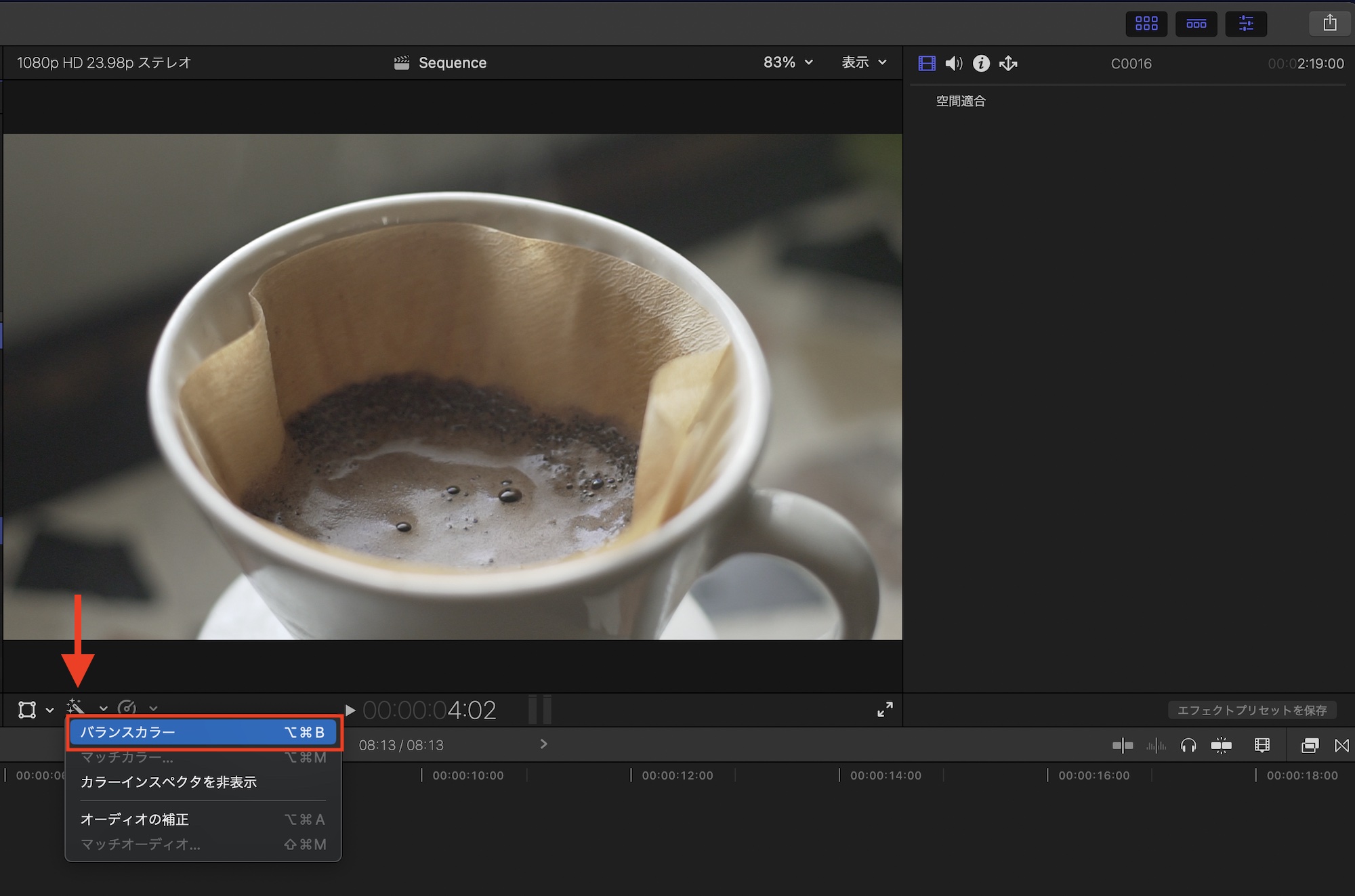Open the clip appearance icon in the timeline
Image resolution: width=1355 pixels, height=896 pixels.
[1262, 745]
